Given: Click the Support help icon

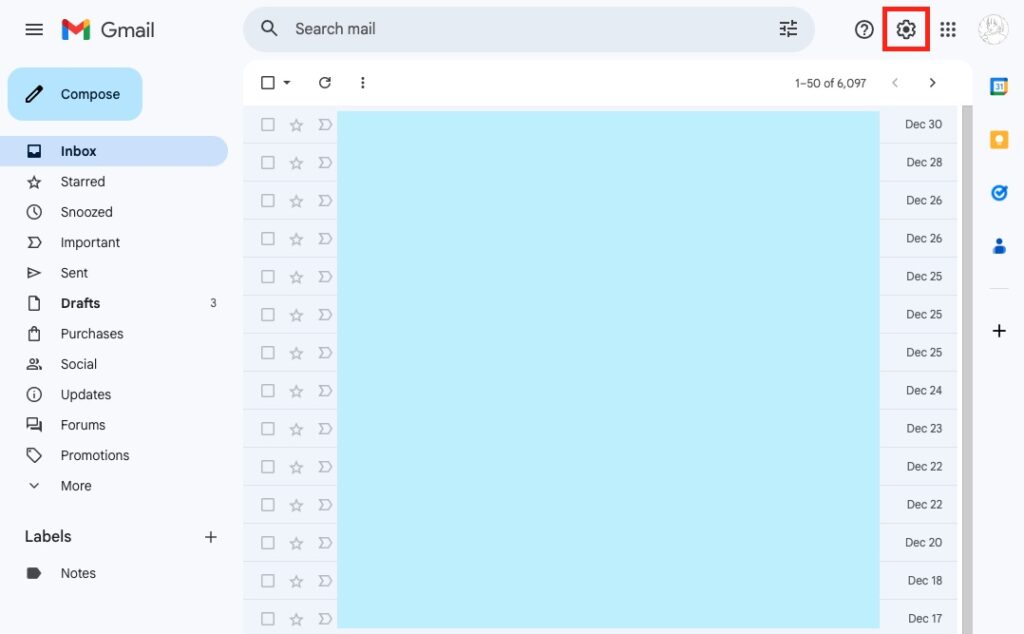Looking at the screenshot, I should point(864,30).
